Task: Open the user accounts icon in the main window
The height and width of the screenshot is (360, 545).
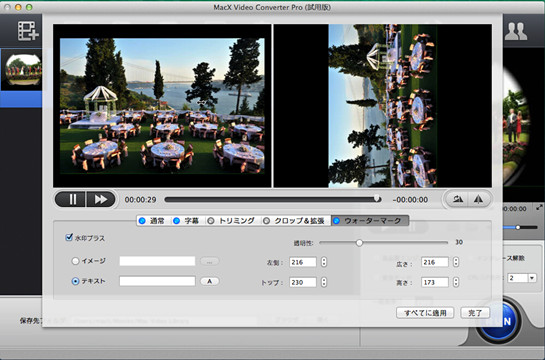Action: click(516, 31)
